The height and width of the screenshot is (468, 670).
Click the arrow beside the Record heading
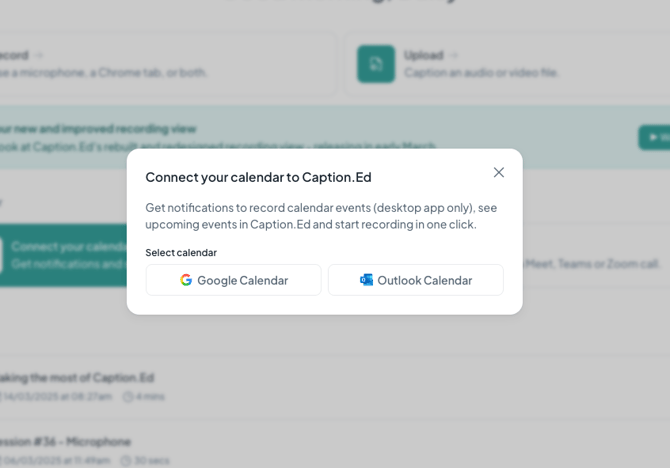[x=39, y=55]
